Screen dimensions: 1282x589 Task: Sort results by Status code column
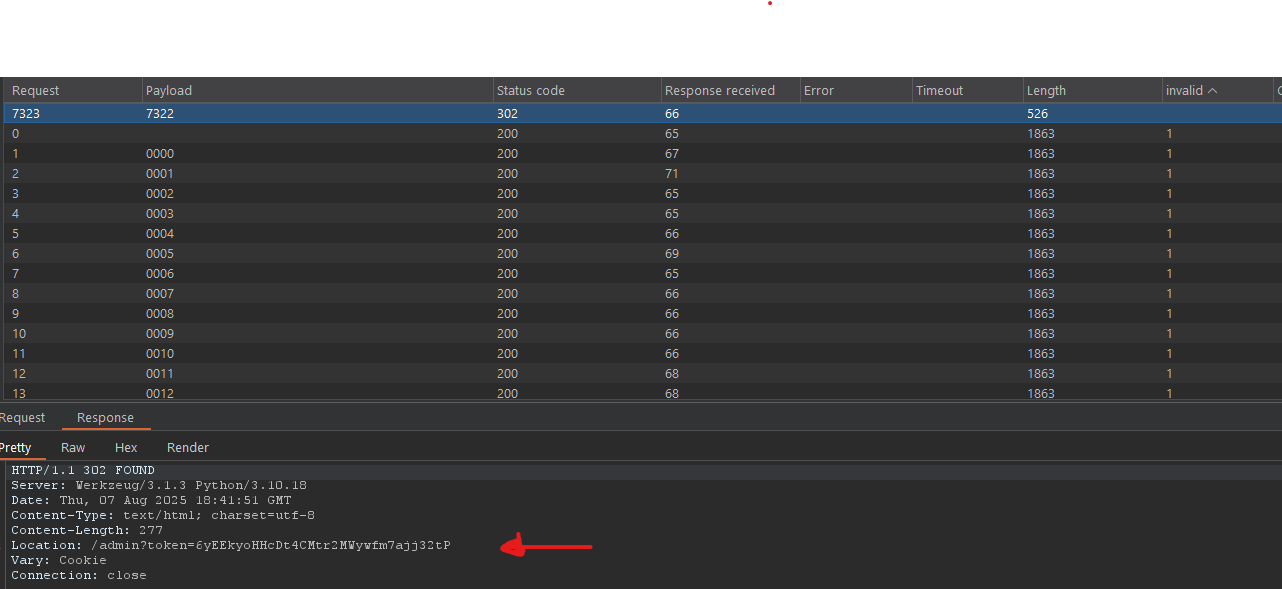(531, 91)
